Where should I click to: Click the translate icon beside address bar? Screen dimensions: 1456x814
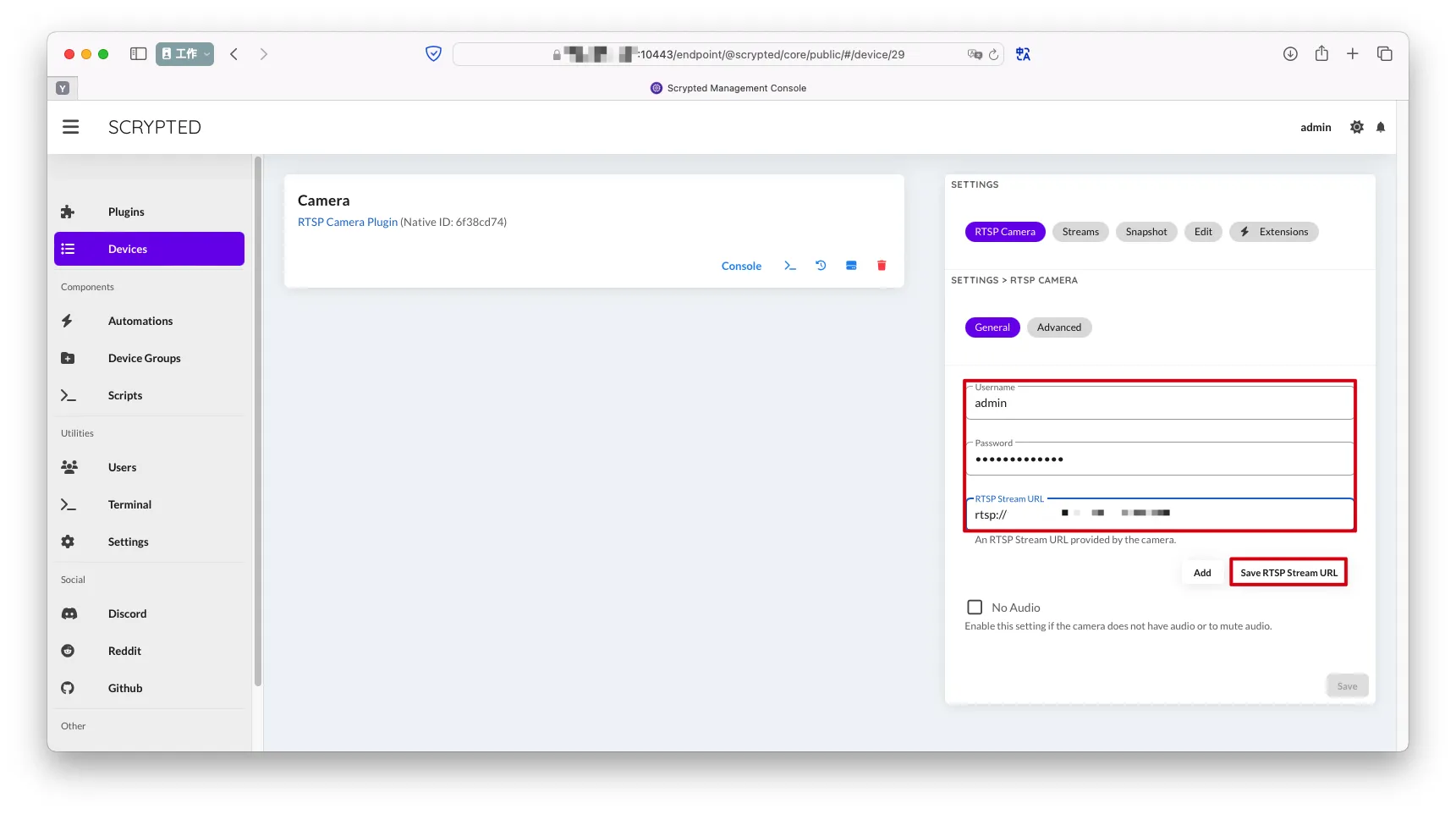1023,54
